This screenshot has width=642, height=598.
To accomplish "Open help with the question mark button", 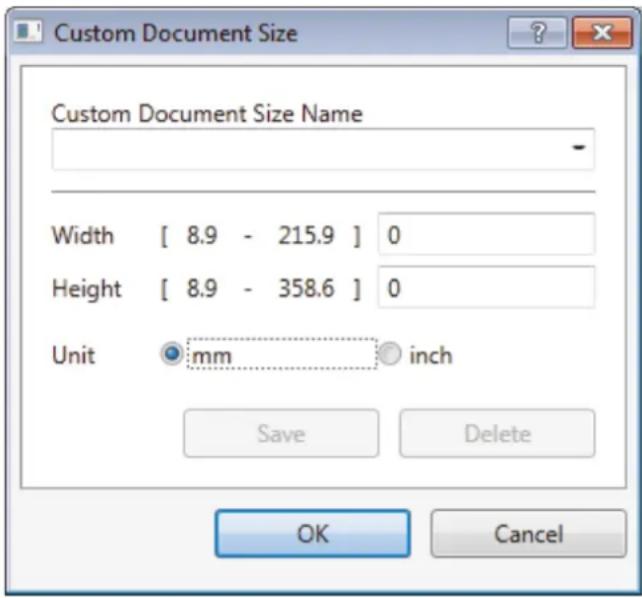I will (x=537, y=33).
